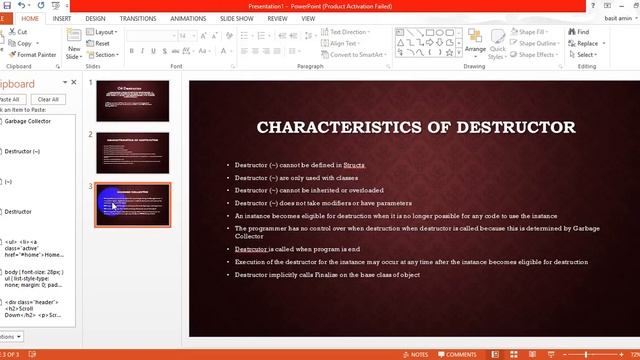Save the presentation using the floppy icon
640x360 pixels.
pyautogui.click(x=7, y=5)
